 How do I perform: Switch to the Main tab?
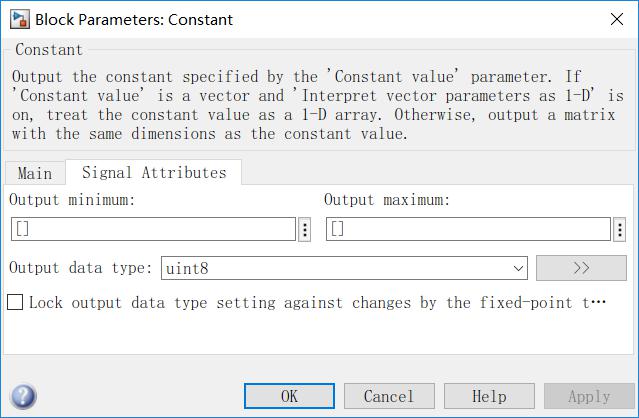click(35, 173)
